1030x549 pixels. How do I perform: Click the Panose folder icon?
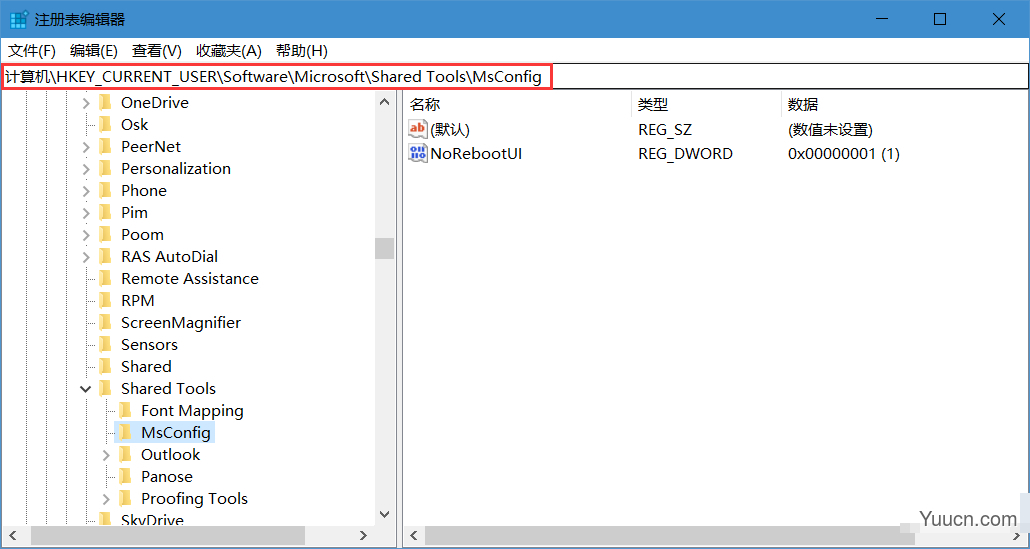point(125,476)
